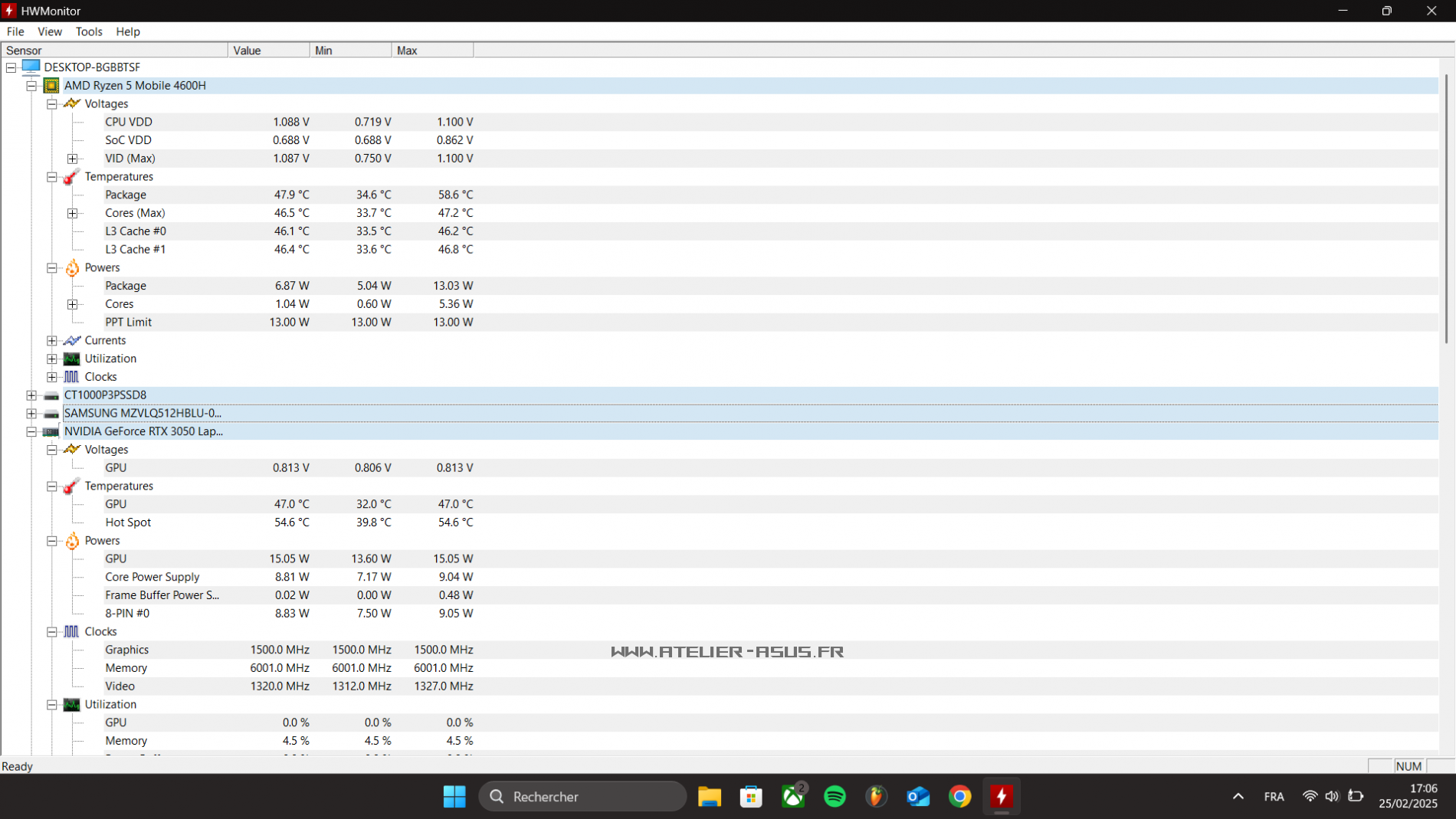
Task: Collapse the AMD Ryzen 5 Mobile 4600H node
Action: [31, 86]
